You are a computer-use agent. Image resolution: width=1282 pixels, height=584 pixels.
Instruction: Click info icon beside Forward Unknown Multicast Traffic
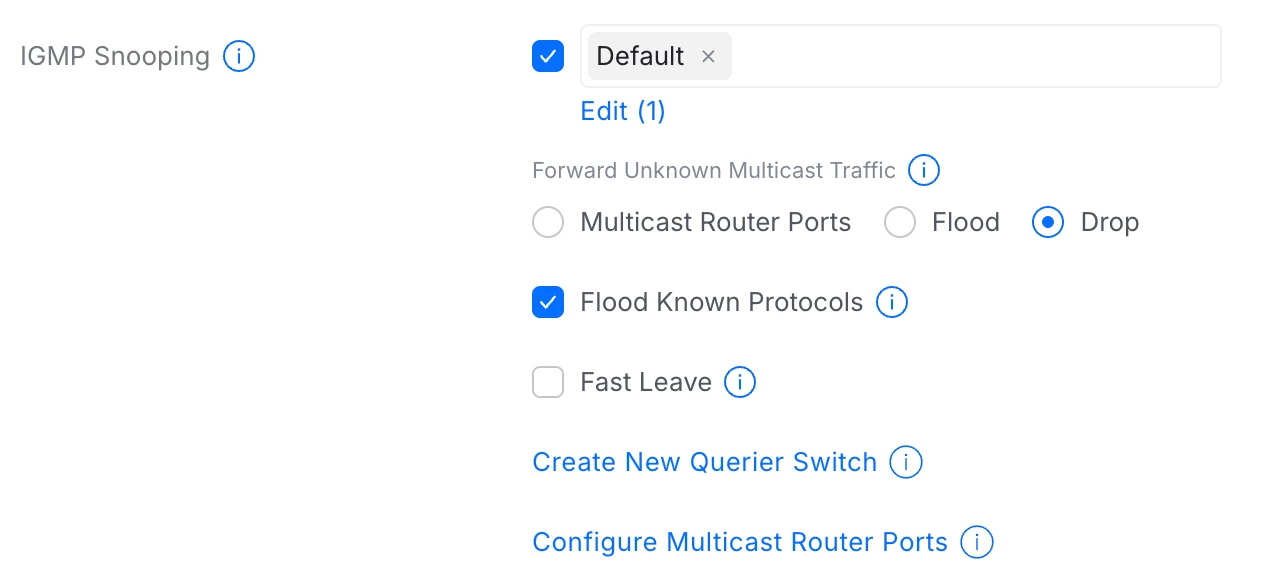(923, 170)
